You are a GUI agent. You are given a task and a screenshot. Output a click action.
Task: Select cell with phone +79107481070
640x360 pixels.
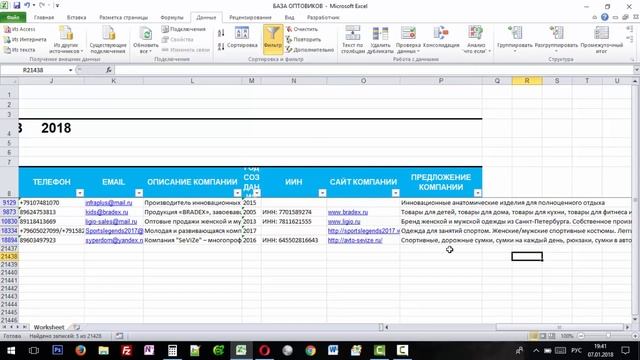point(51,202)
